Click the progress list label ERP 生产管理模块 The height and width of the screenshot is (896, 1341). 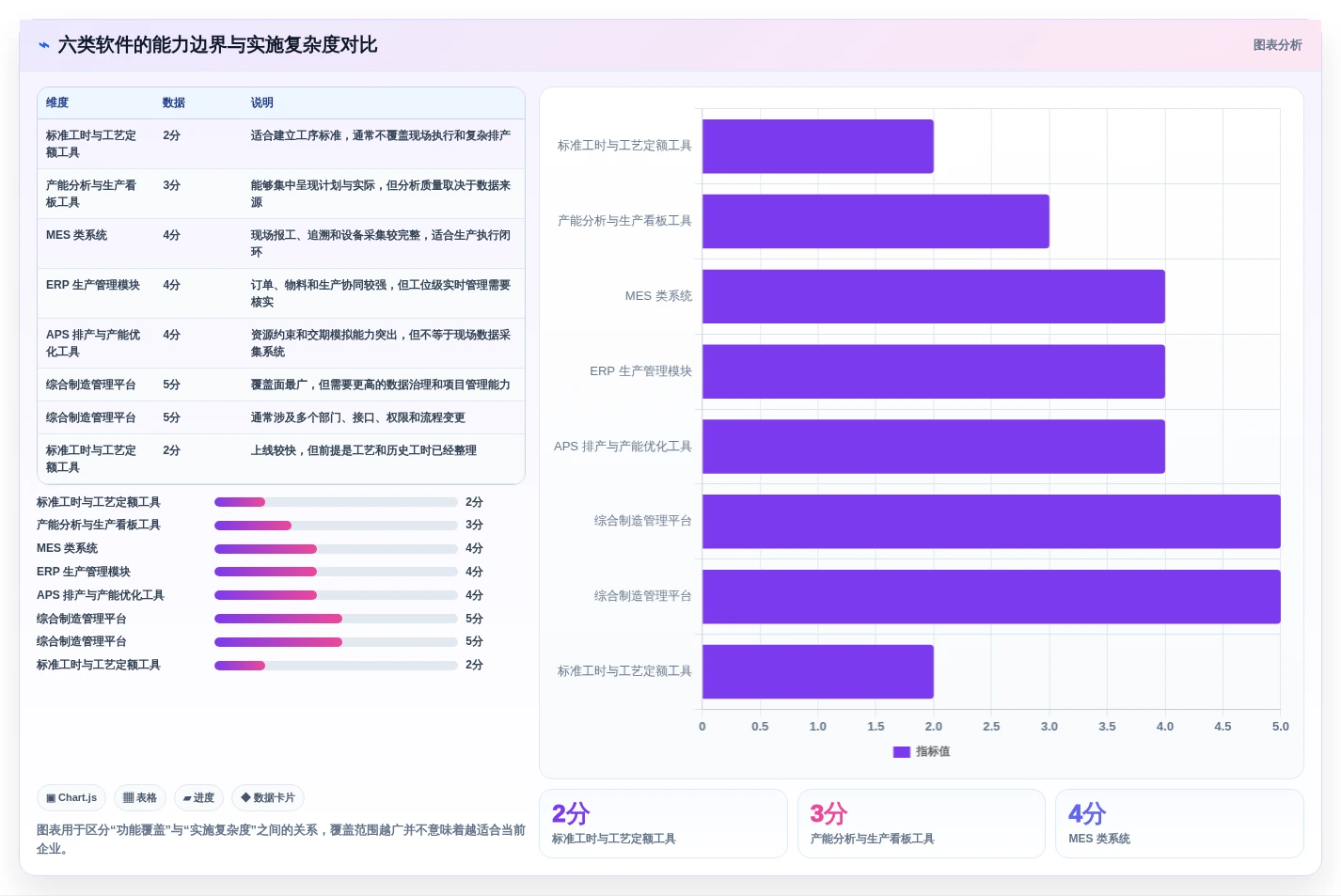[x=84, y=572]
